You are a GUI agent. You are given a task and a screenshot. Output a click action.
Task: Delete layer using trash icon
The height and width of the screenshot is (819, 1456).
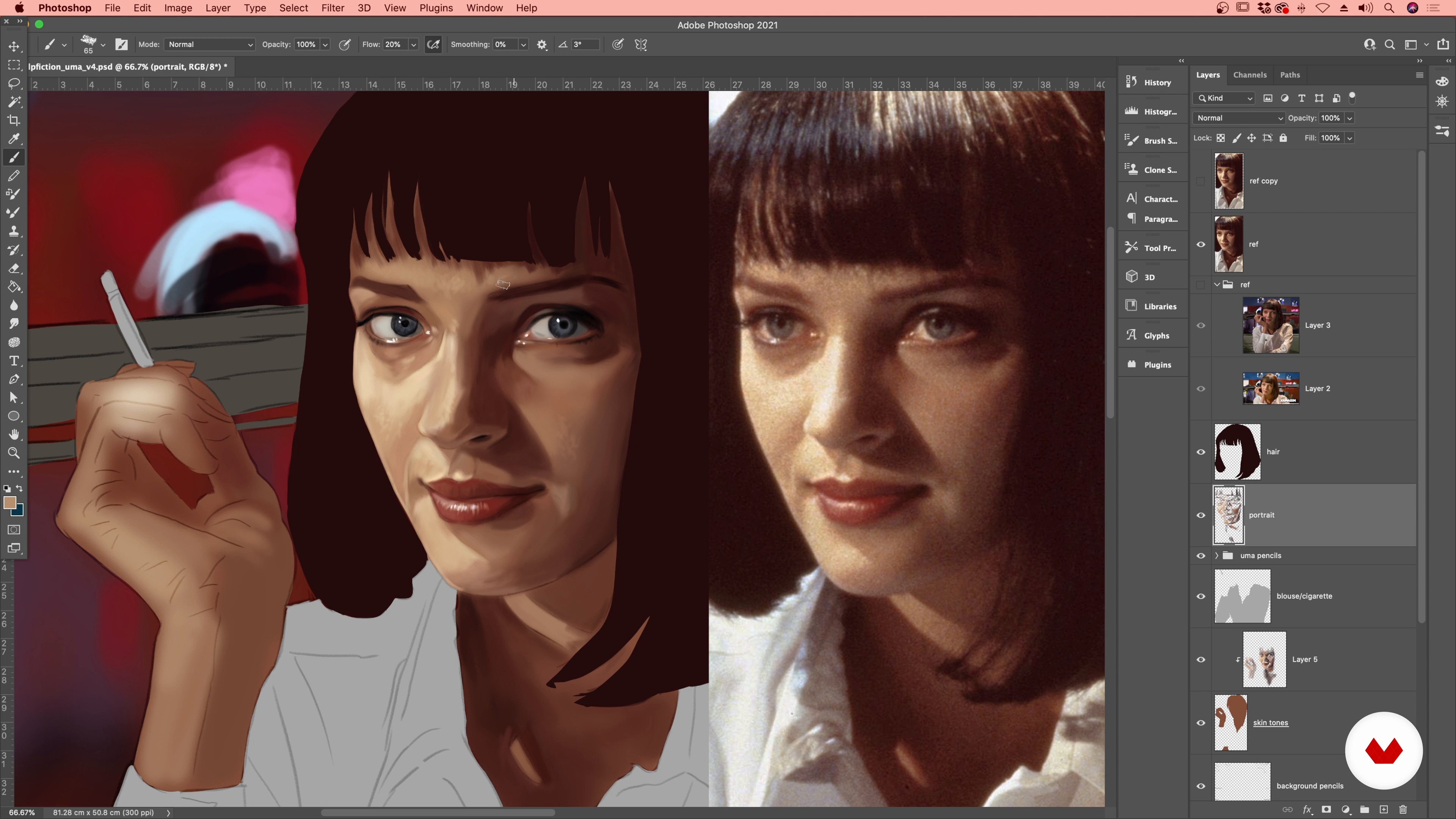(1403, 810)
